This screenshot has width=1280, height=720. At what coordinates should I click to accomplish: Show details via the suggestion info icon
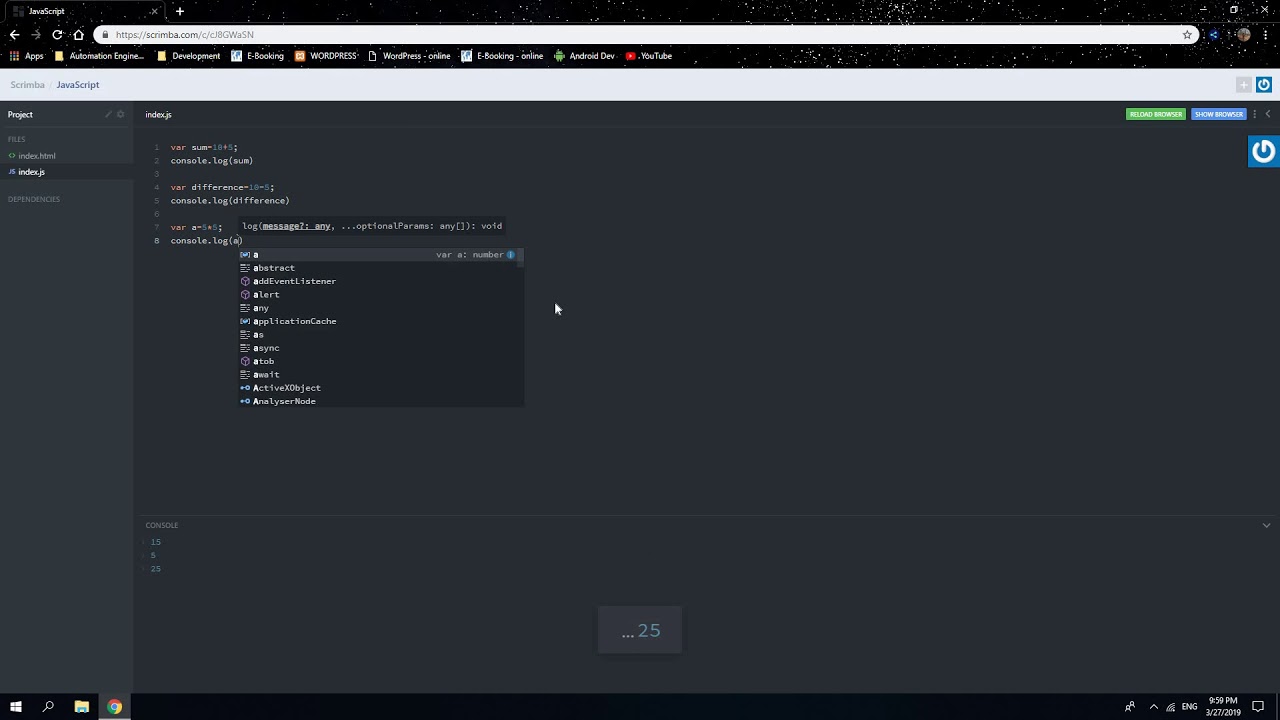point(510,255)
